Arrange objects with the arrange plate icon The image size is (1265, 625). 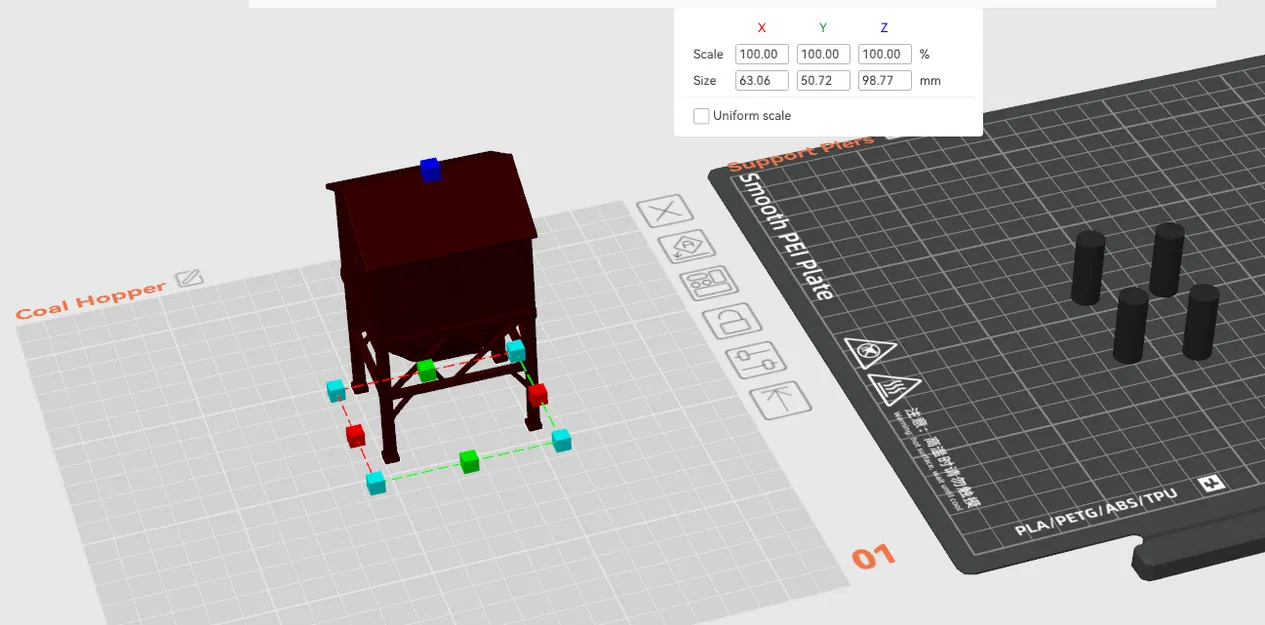(x=711, y=285)
